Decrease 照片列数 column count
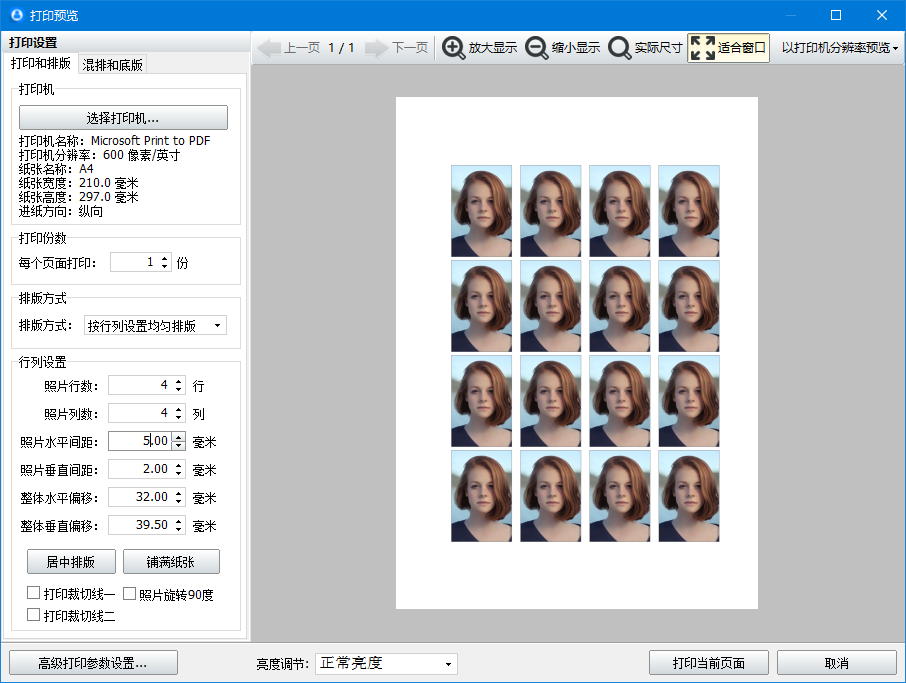This screenshot has width=906, height=683. 179,417
